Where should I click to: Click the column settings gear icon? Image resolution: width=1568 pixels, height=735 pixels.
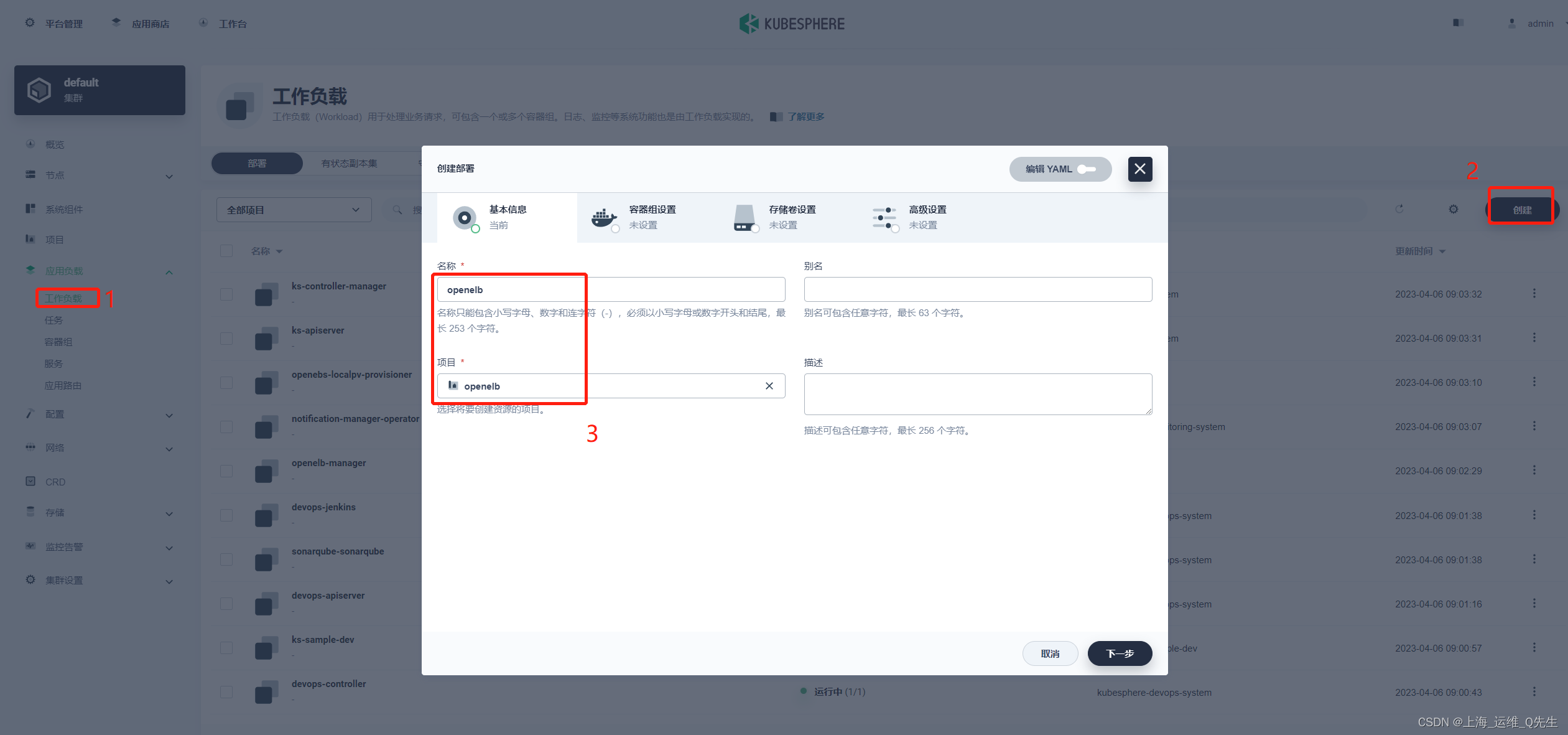point(1454,209)
